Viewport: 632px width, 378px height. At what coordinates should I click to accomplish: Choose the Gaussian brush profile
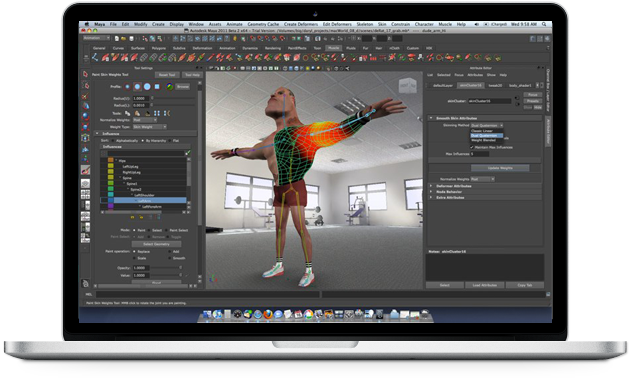tap(127, 87)
